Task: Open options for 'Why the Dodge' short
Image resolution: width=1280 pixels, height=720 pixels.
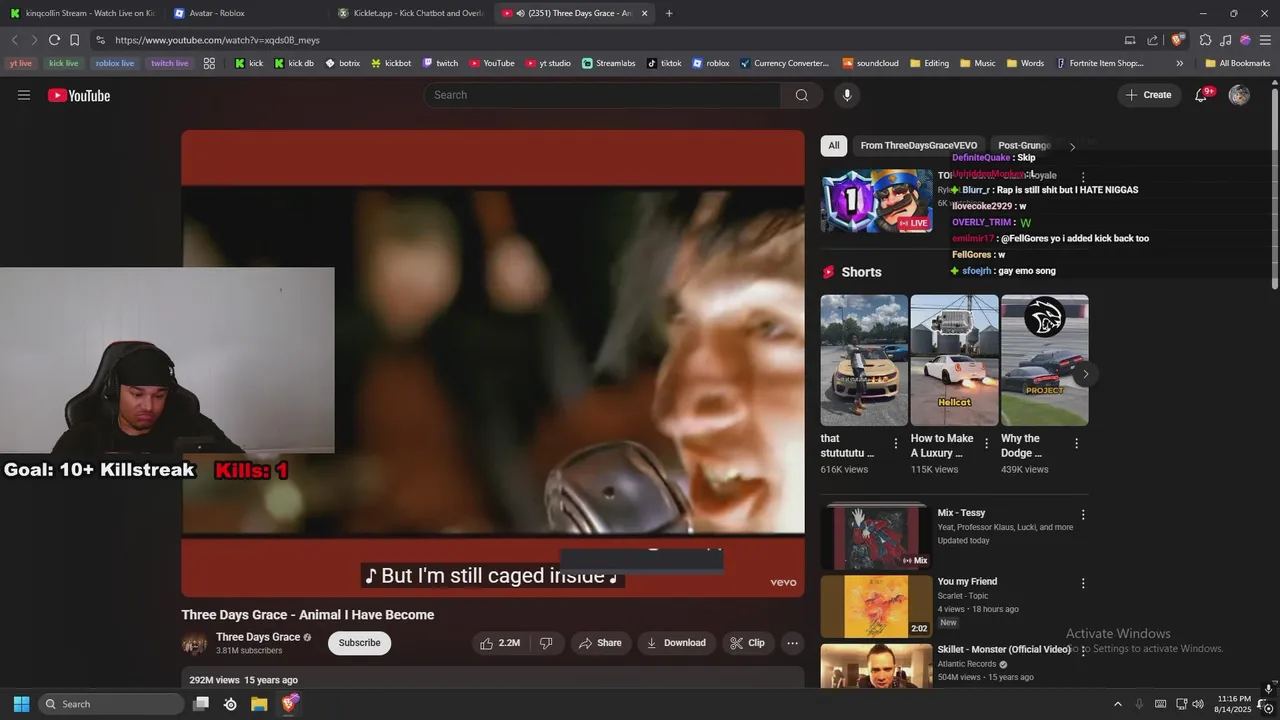Action: (1076, 443)
